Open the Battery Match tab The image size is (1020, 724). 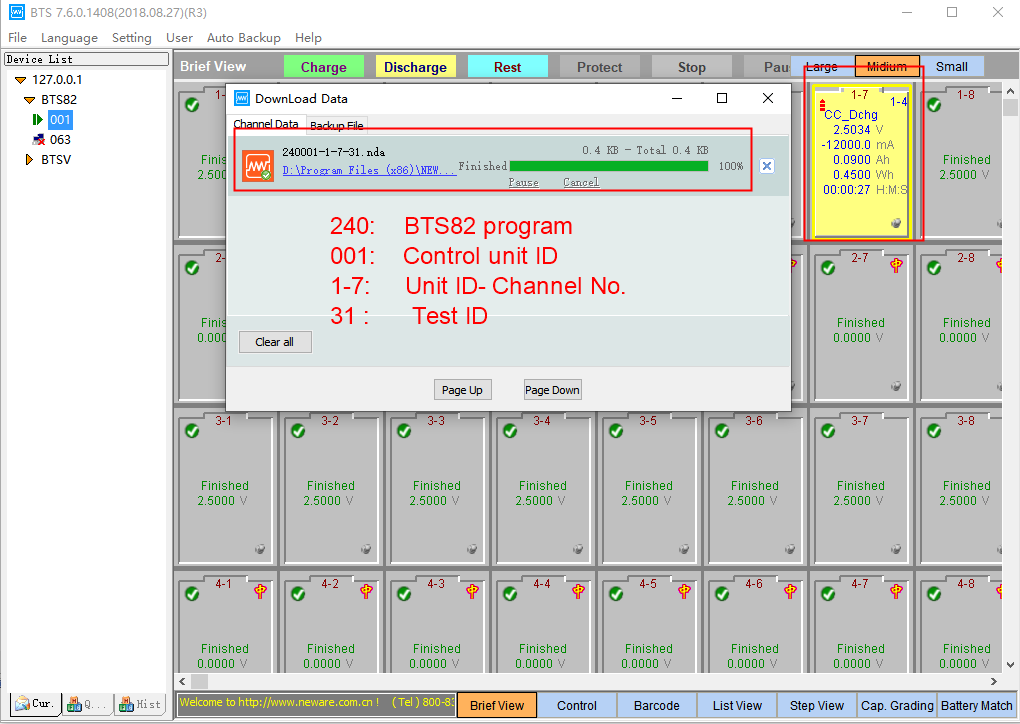(976, 706)
